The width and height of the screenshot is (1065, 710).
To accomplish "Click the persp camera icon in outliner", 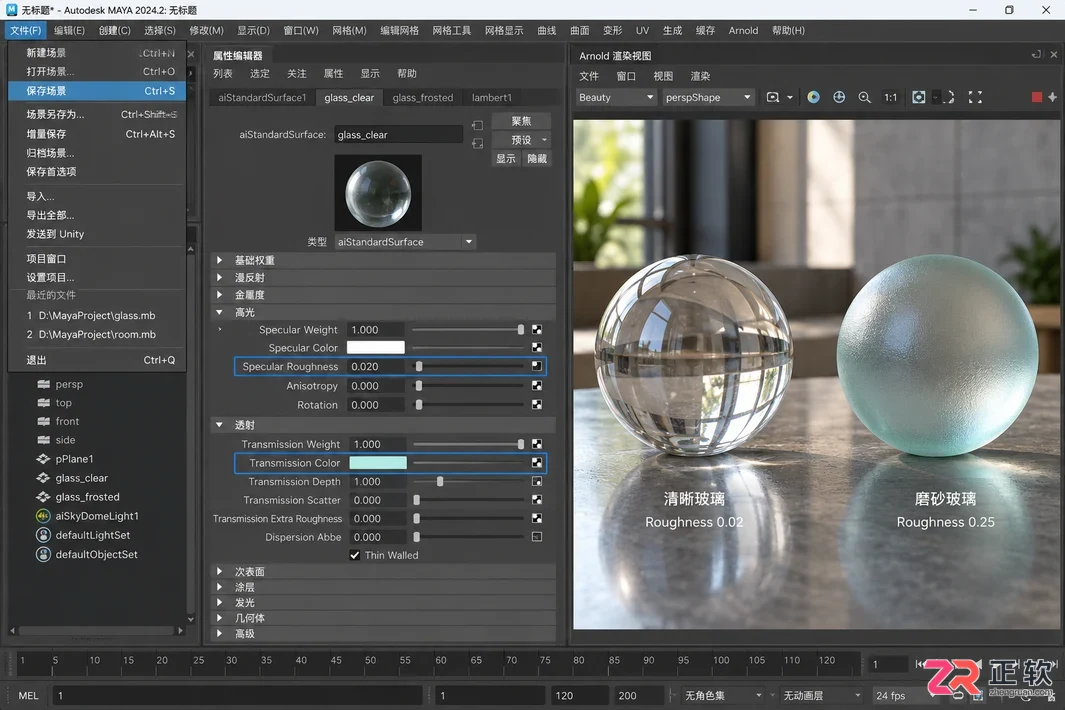I will [43, 384].
